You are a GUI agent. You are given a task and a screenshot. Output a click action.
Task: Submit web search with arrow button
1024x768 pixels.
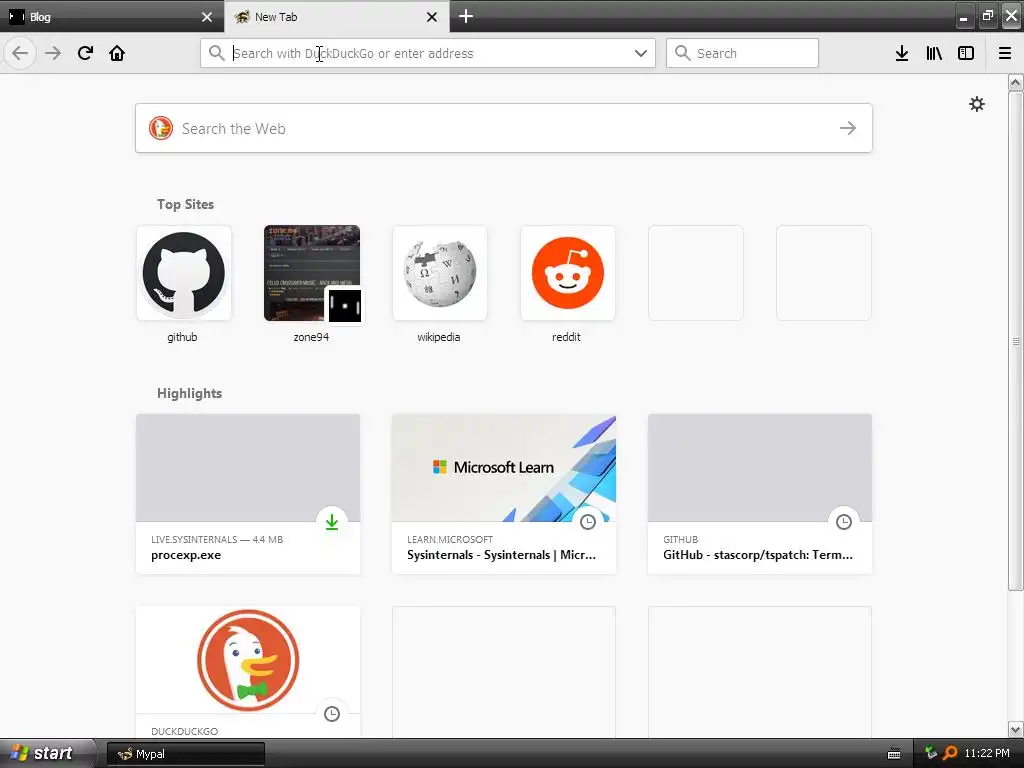point(848,128)
